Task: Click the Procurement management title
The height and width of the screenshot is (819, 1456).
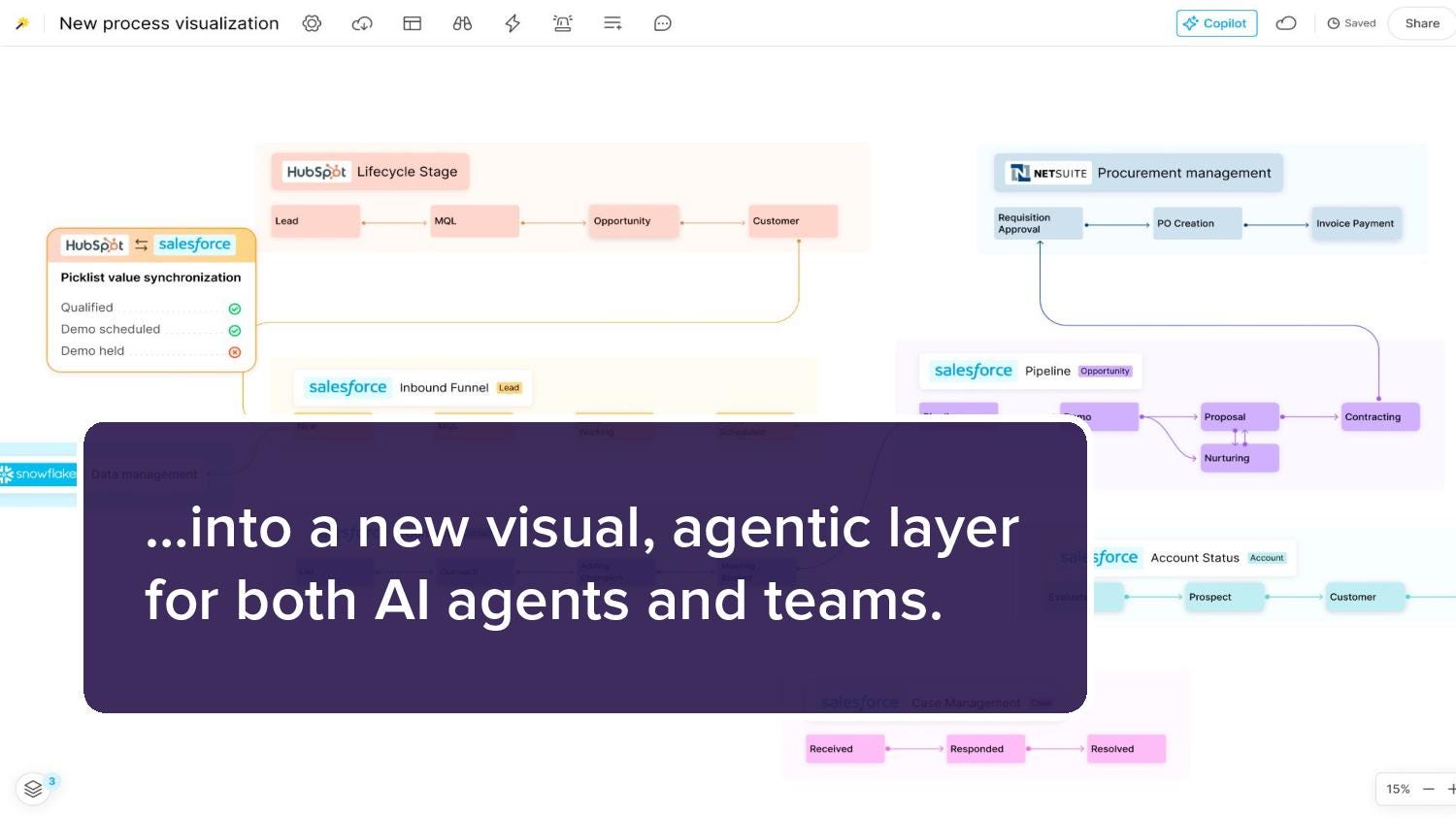Action: click(x=1184, y=173)
